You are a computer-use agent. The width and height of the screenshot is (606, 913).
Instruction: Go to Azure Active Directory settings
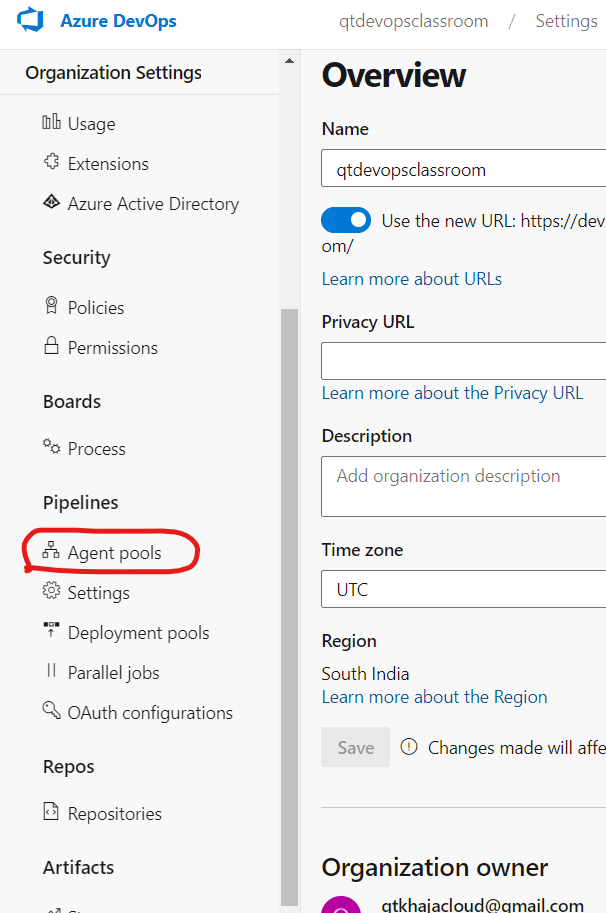pos(154,204)
